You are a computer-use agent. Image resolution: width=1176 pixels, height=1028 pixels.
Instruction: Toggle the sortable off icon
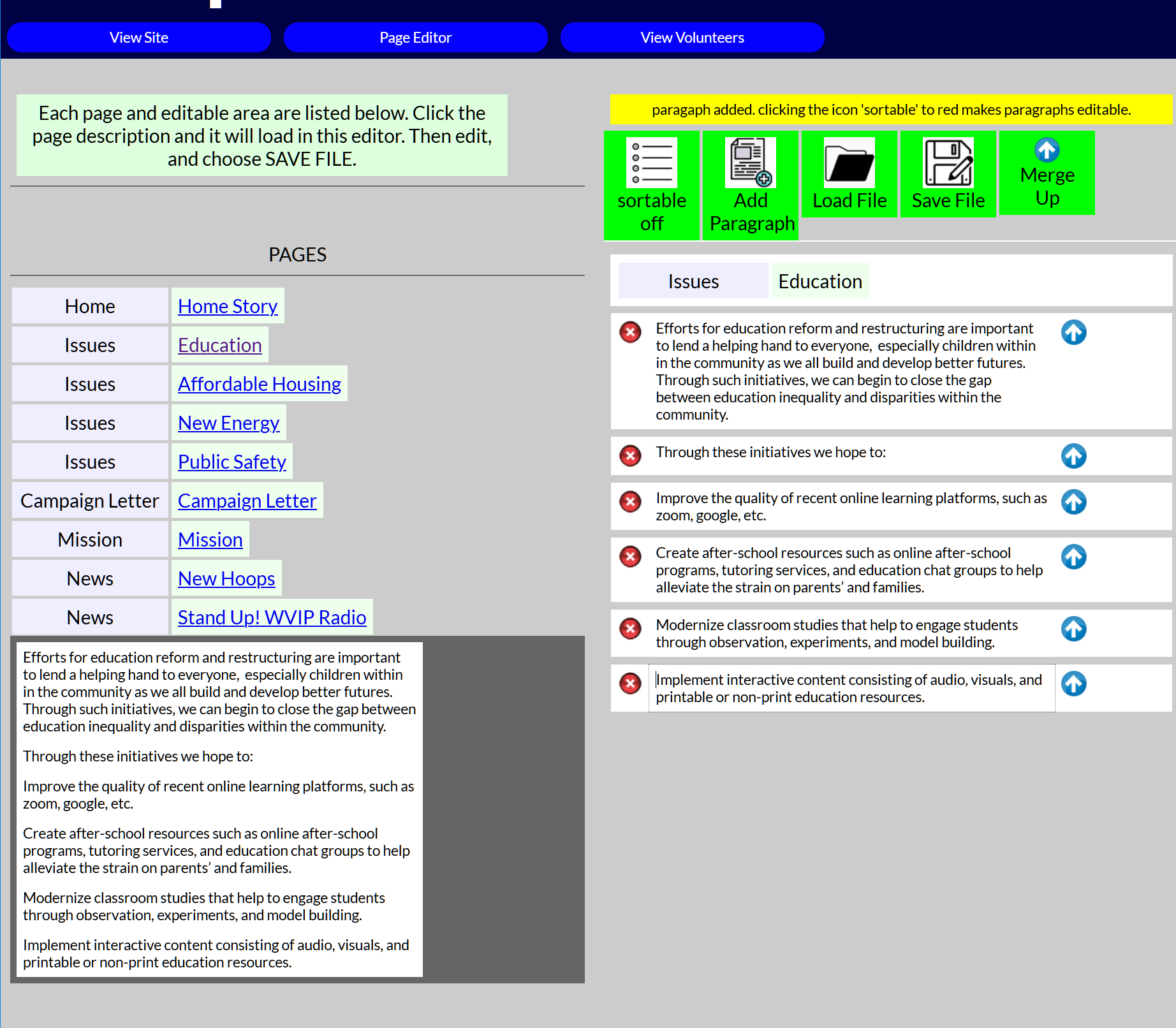pyautogui.click(x=651, y=163)
